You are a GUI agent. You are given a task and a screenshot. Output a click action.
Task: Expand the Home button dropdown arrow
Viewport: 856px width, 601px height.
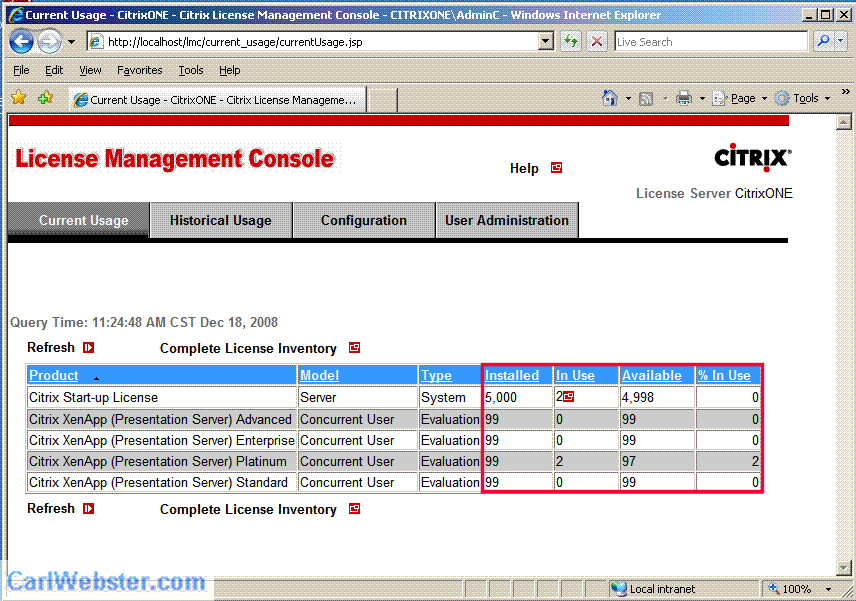click(628, 99)
